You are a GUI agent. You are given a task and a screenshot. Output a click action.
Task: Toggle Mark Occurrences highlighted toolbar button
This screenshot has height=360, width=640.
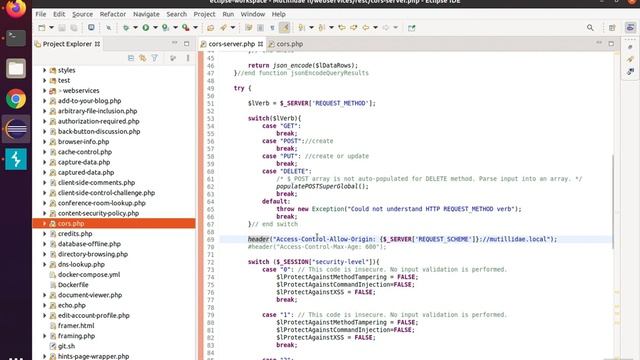click(284, 28)
